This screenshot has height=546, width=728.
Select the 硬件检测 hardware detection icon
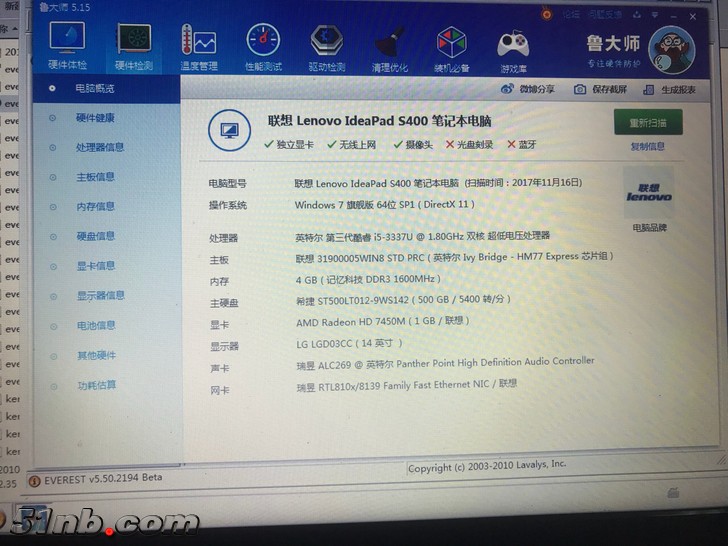click(x=134, y=47)
